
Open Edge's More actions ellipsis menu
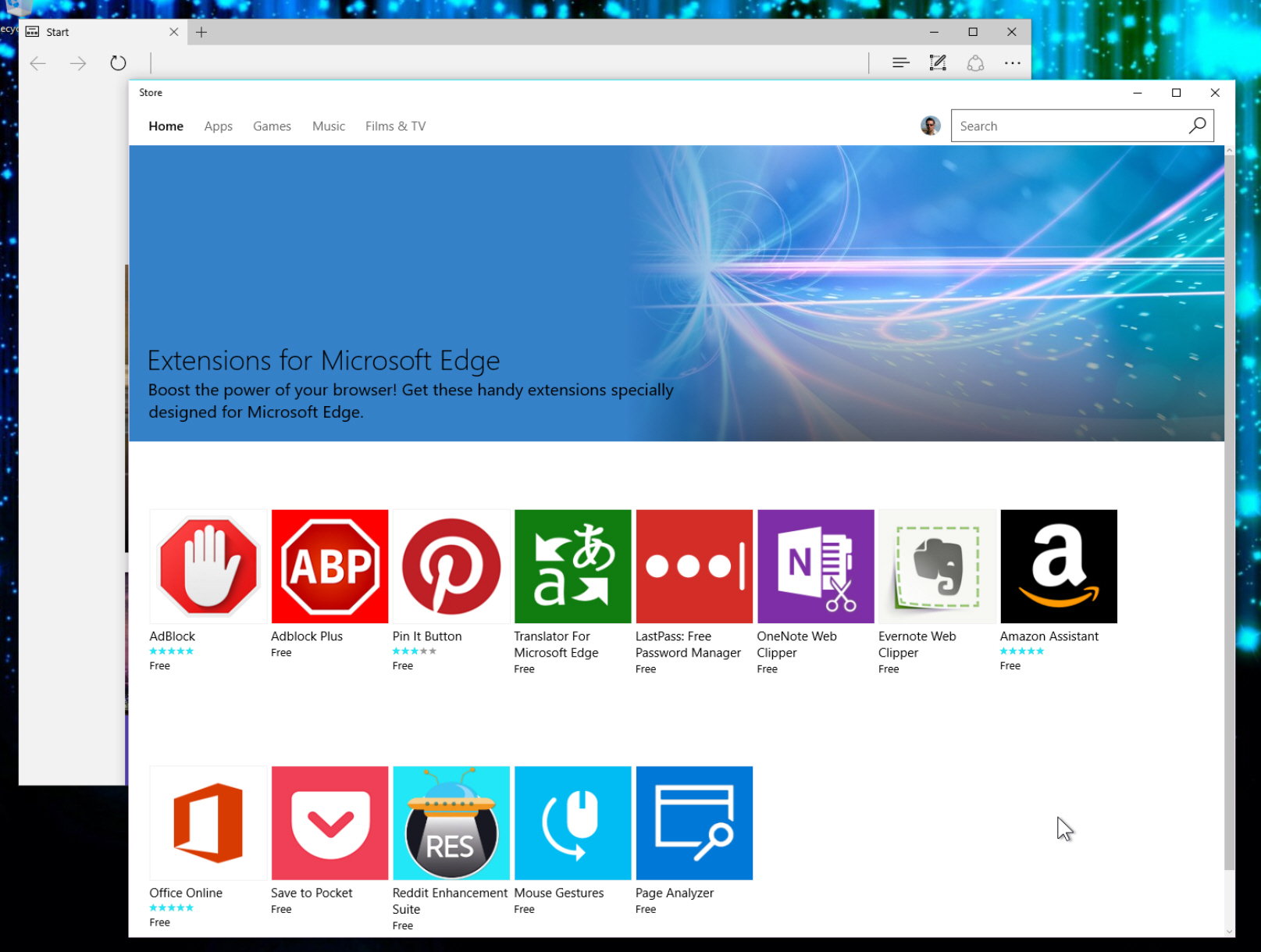pos(1013,63)
